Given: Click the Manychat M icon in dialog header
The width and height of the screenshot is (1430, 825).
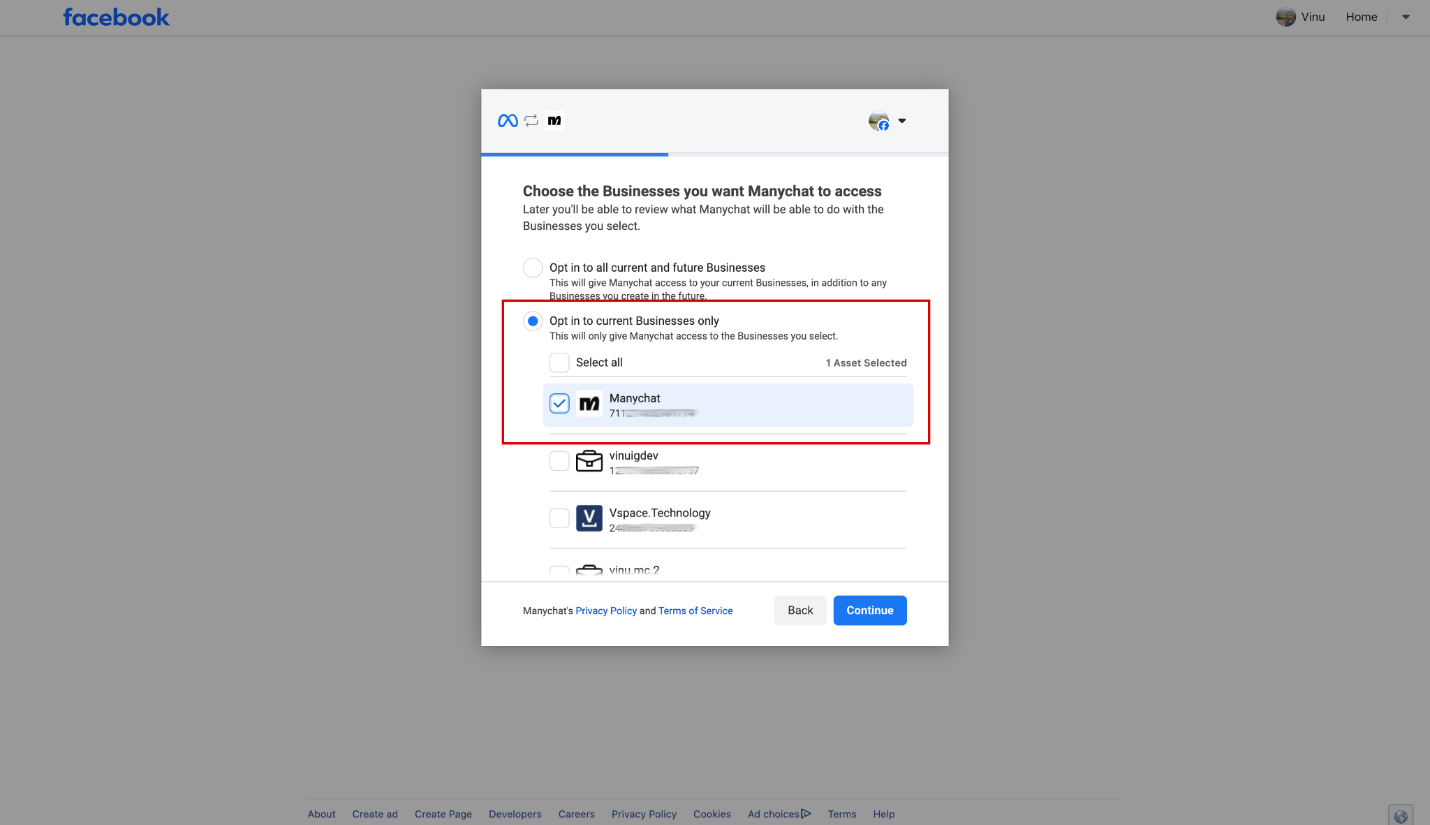Looking at the screenshot, I should [554, 120].
